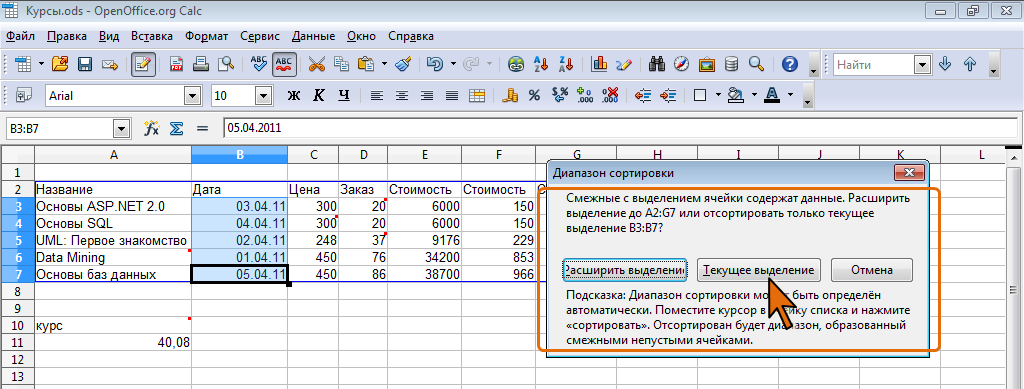Decrease indent icon

point(643,95)
